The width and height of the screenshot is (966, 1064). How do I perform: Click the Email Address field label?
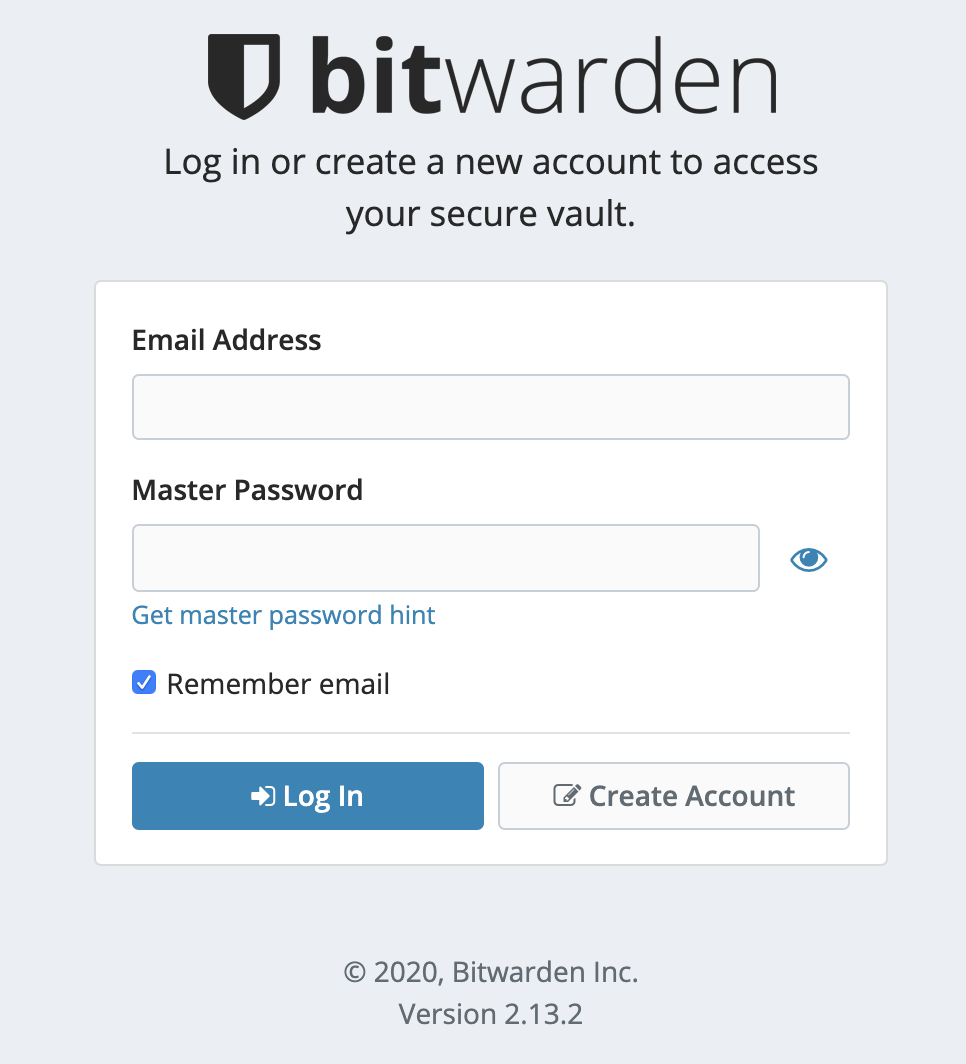[226, 340]
